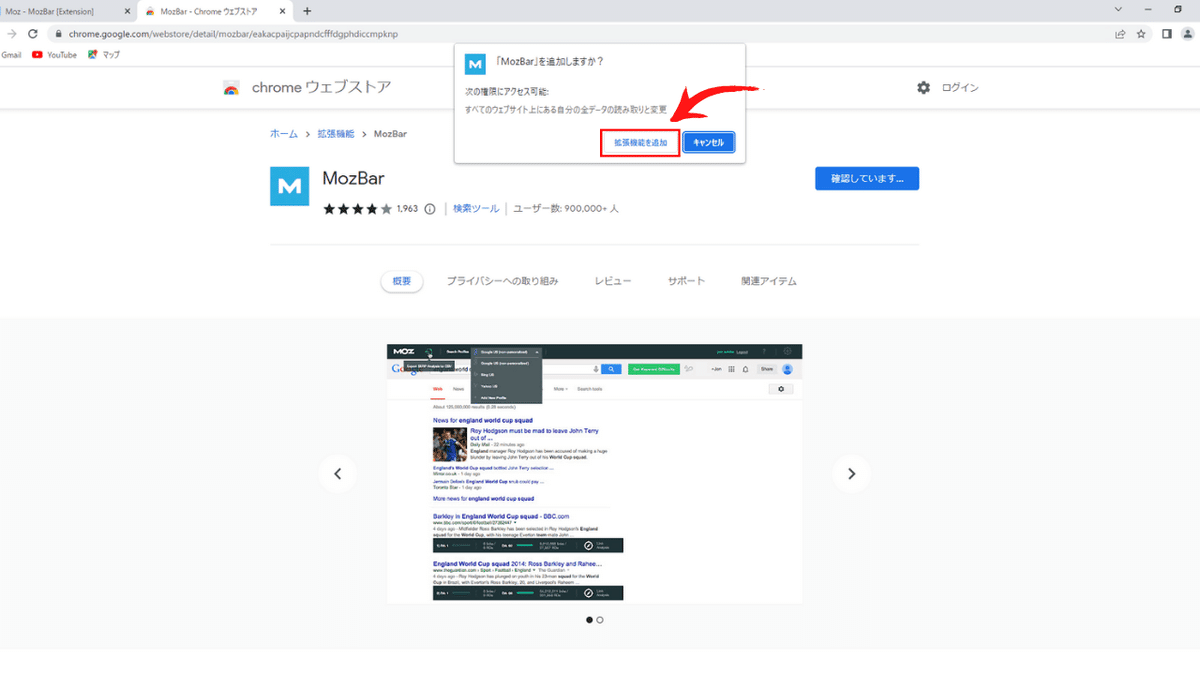Open the Chrome profile avatar icon

click(1186, 34)
